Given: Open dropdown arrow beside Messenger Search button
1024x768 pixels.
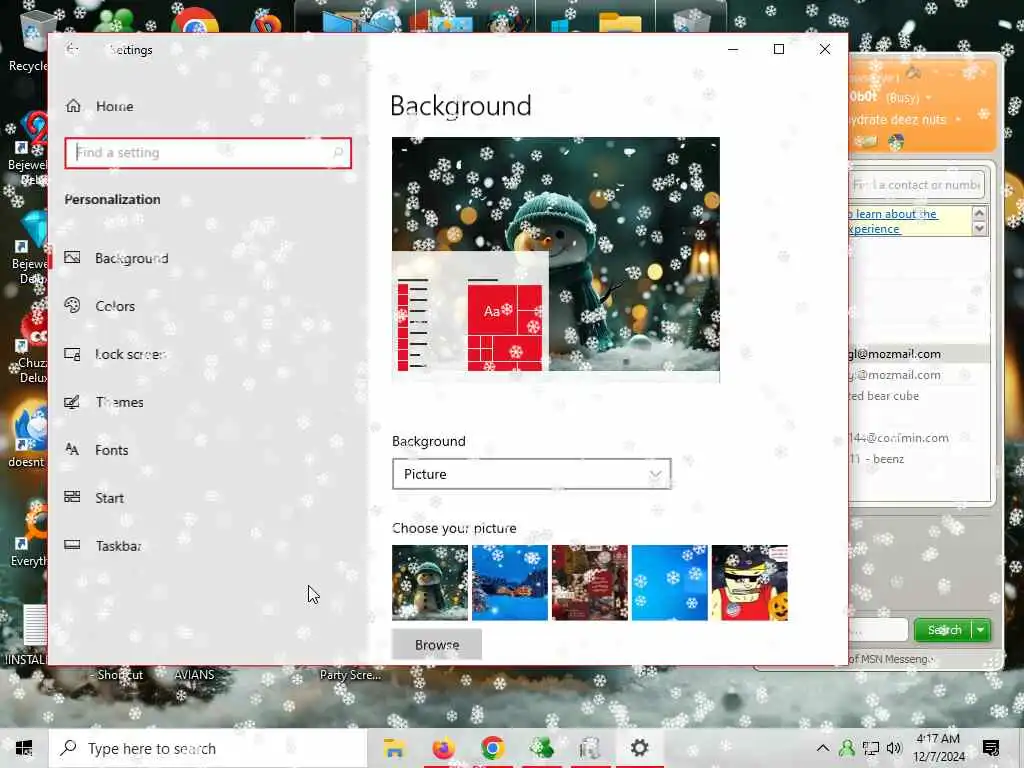Looking at the screenshot, I should (981, 630).
